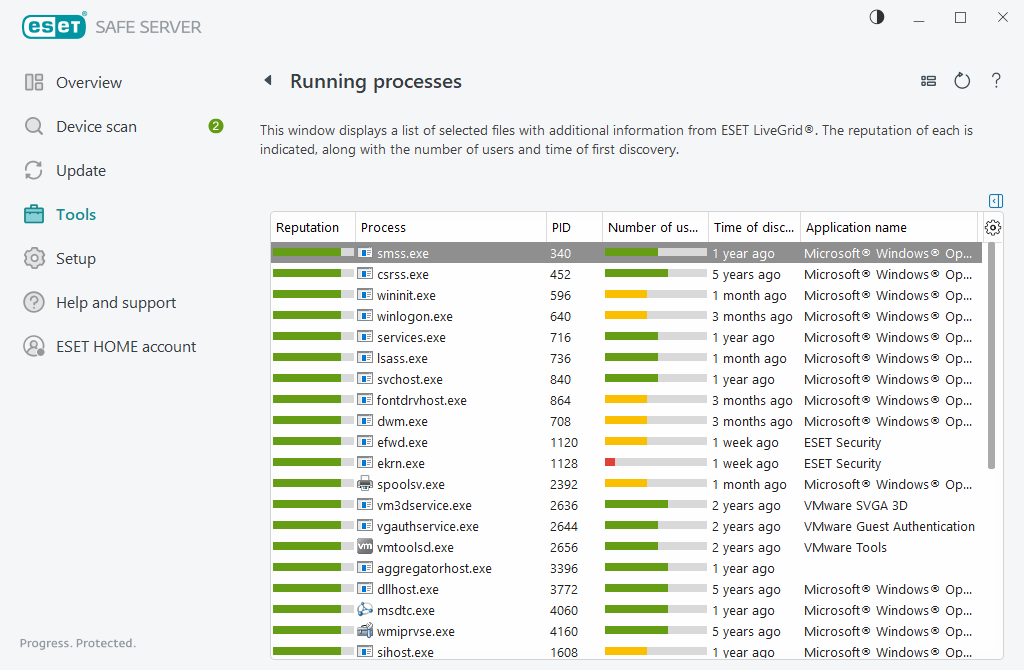Sort by Application name column header
1024x670 pixels.
pyautogui.click(x=889, y=227)
